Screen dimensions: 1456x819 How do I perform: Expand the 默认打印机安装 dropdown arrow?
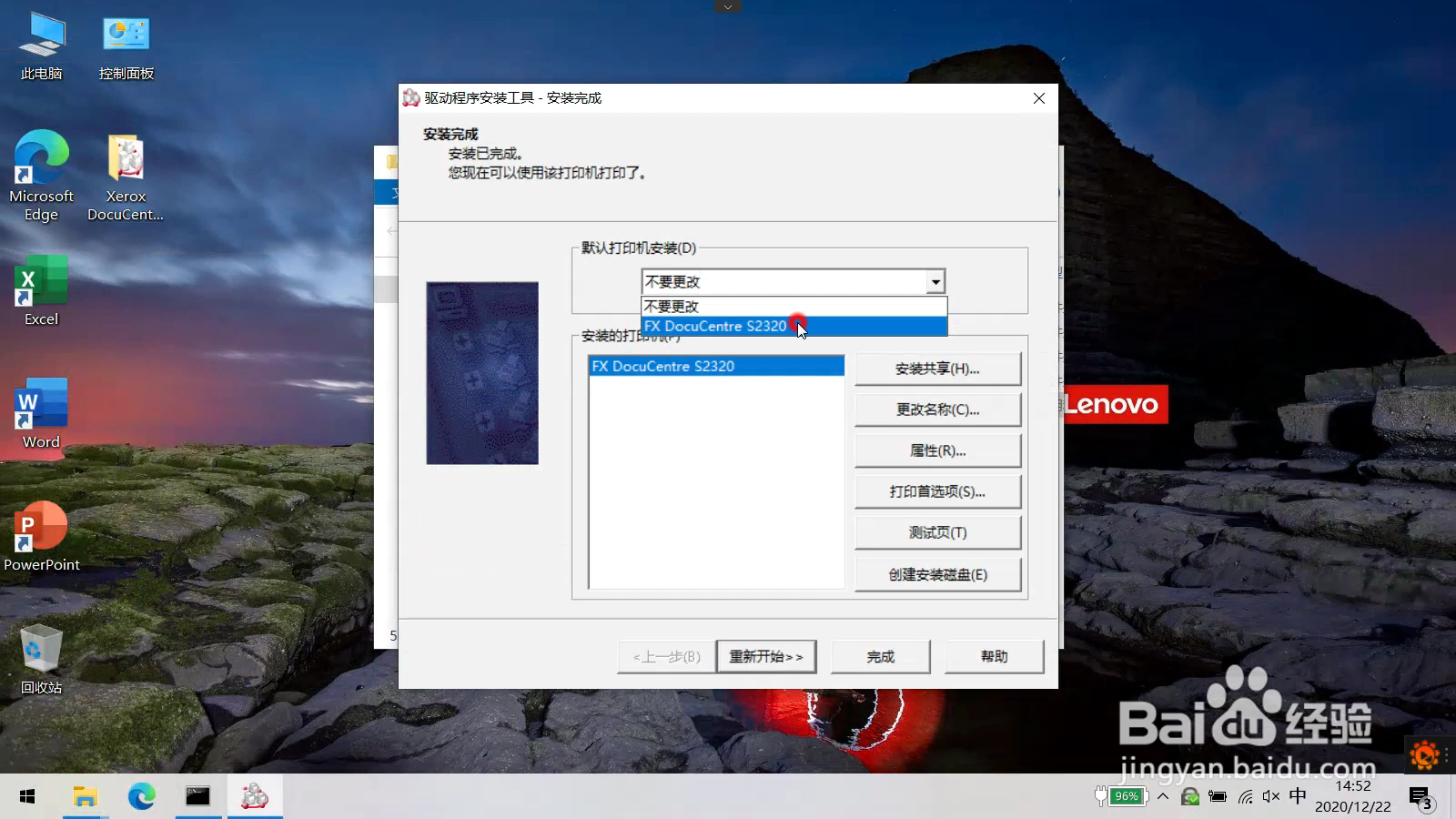[935, 282]
